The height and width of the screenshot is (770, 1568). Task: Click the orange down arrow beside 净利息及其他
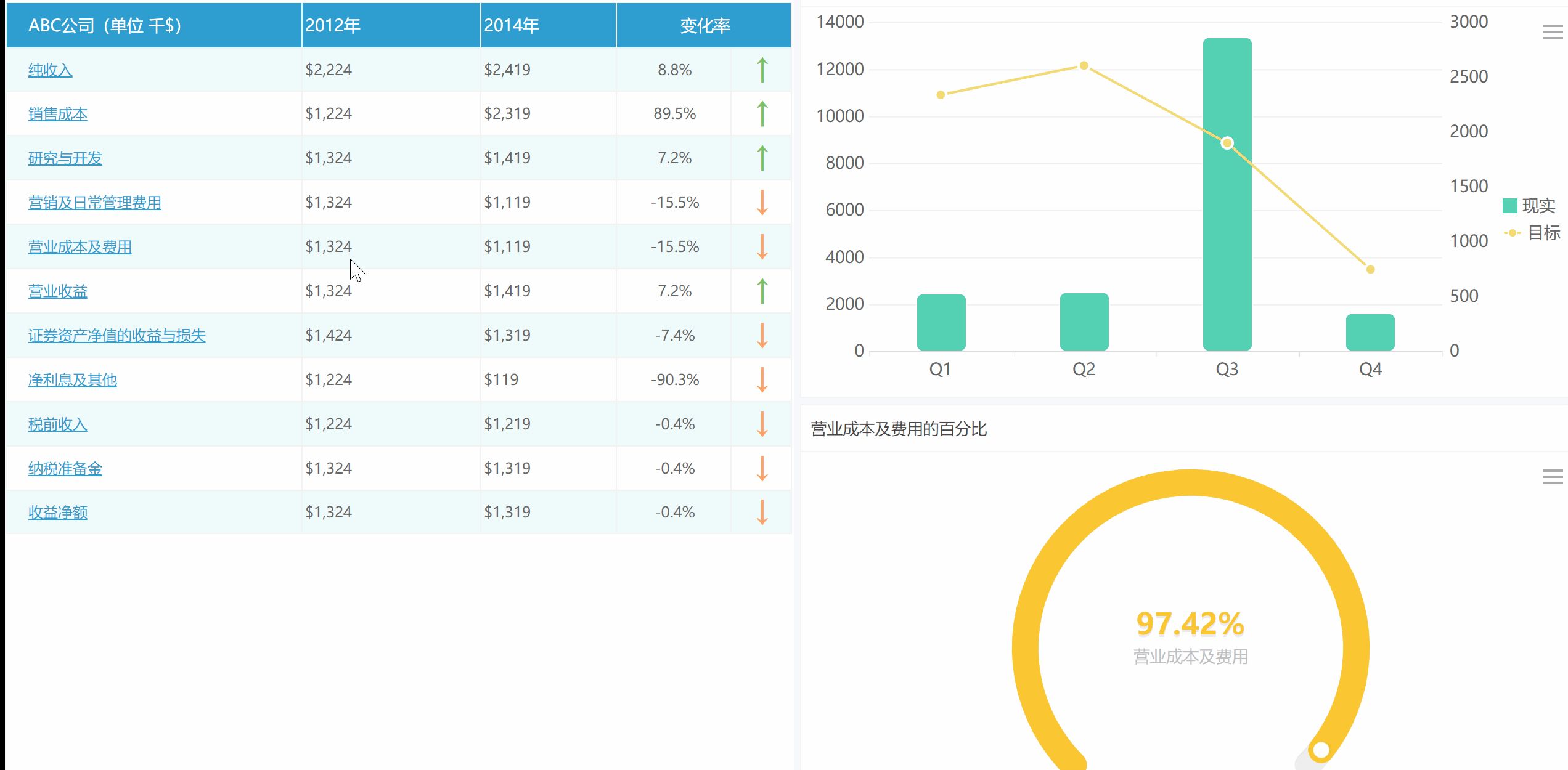[x=762, y=379]
